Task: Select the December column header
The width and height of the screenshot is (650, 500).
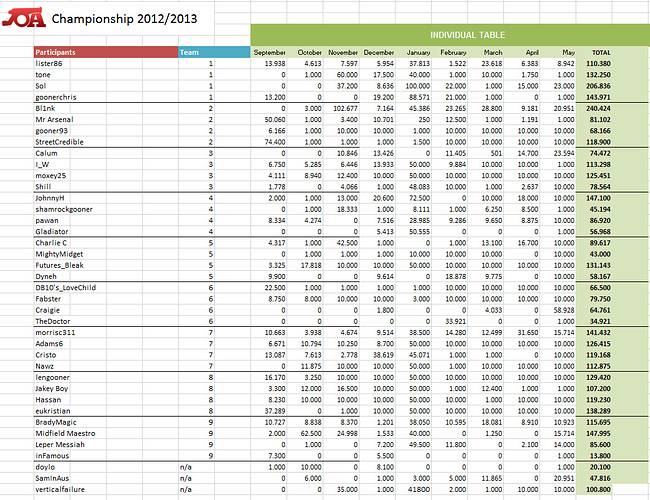Action: (x=379, y=53)
